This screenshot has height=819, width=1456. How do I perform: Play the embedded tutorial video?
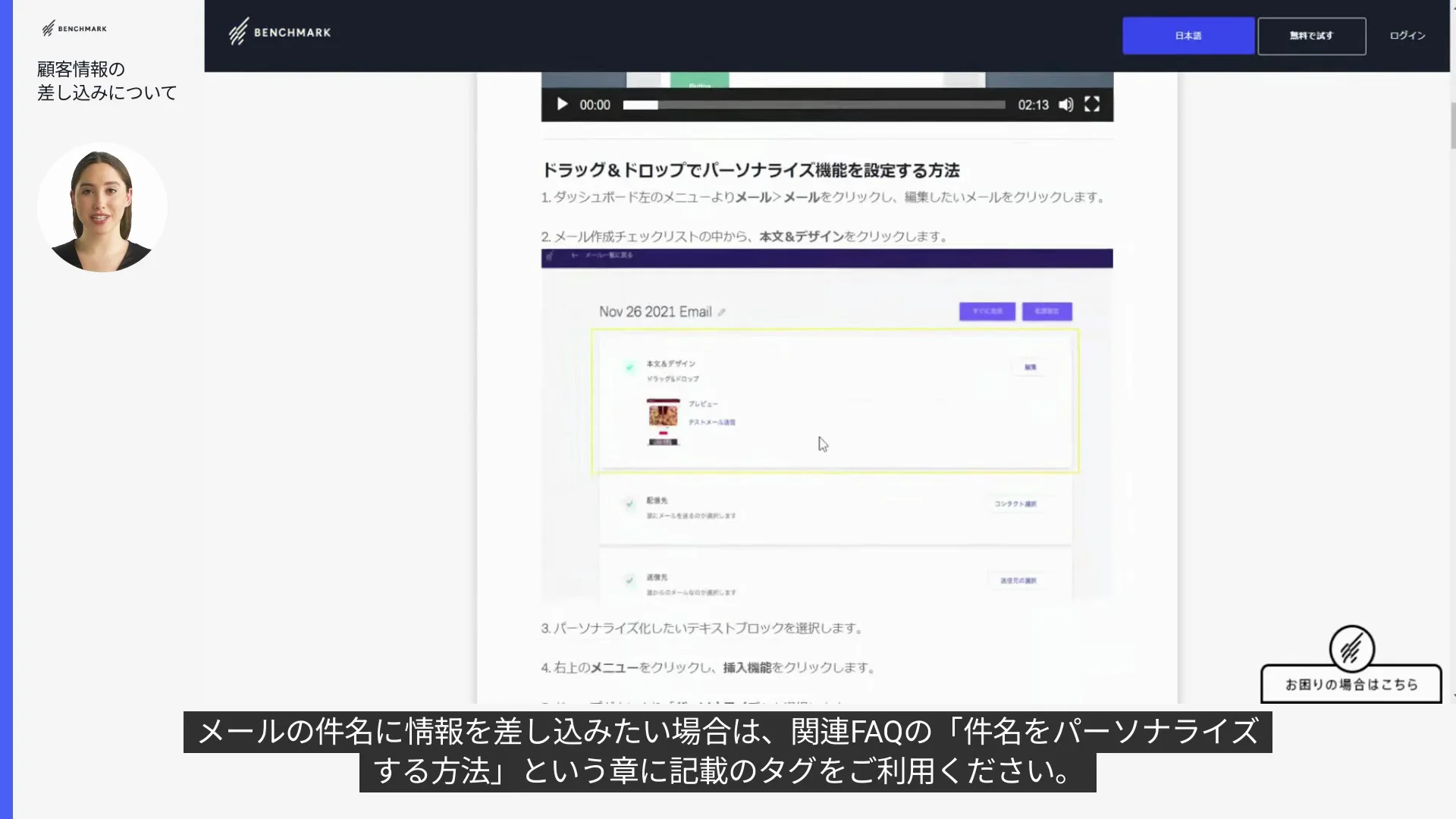pyautogui.click(x=561, y=104)
